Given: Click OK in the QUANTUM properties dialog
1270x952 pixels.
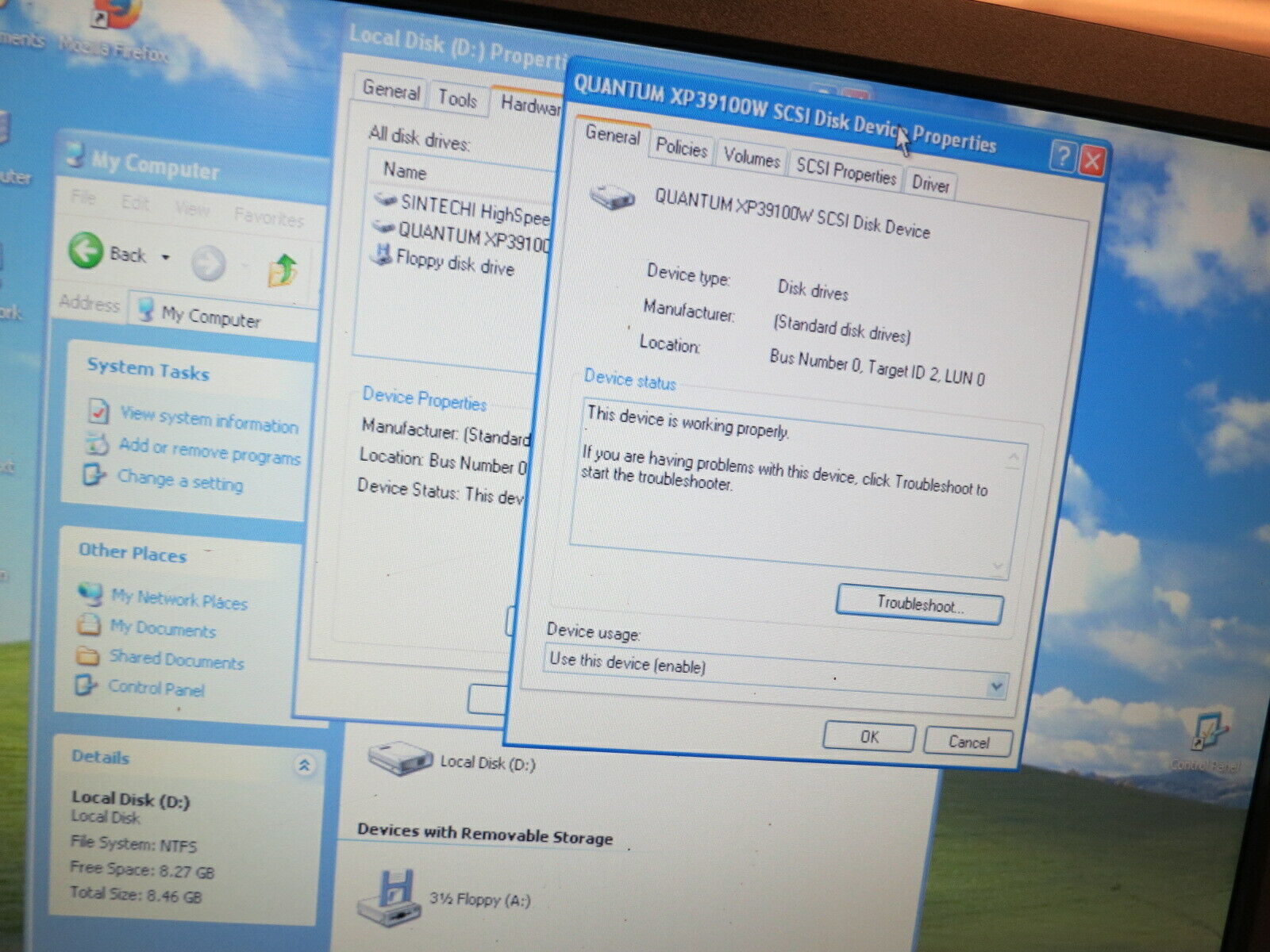Looking at the screenshot, I should 869,736.
